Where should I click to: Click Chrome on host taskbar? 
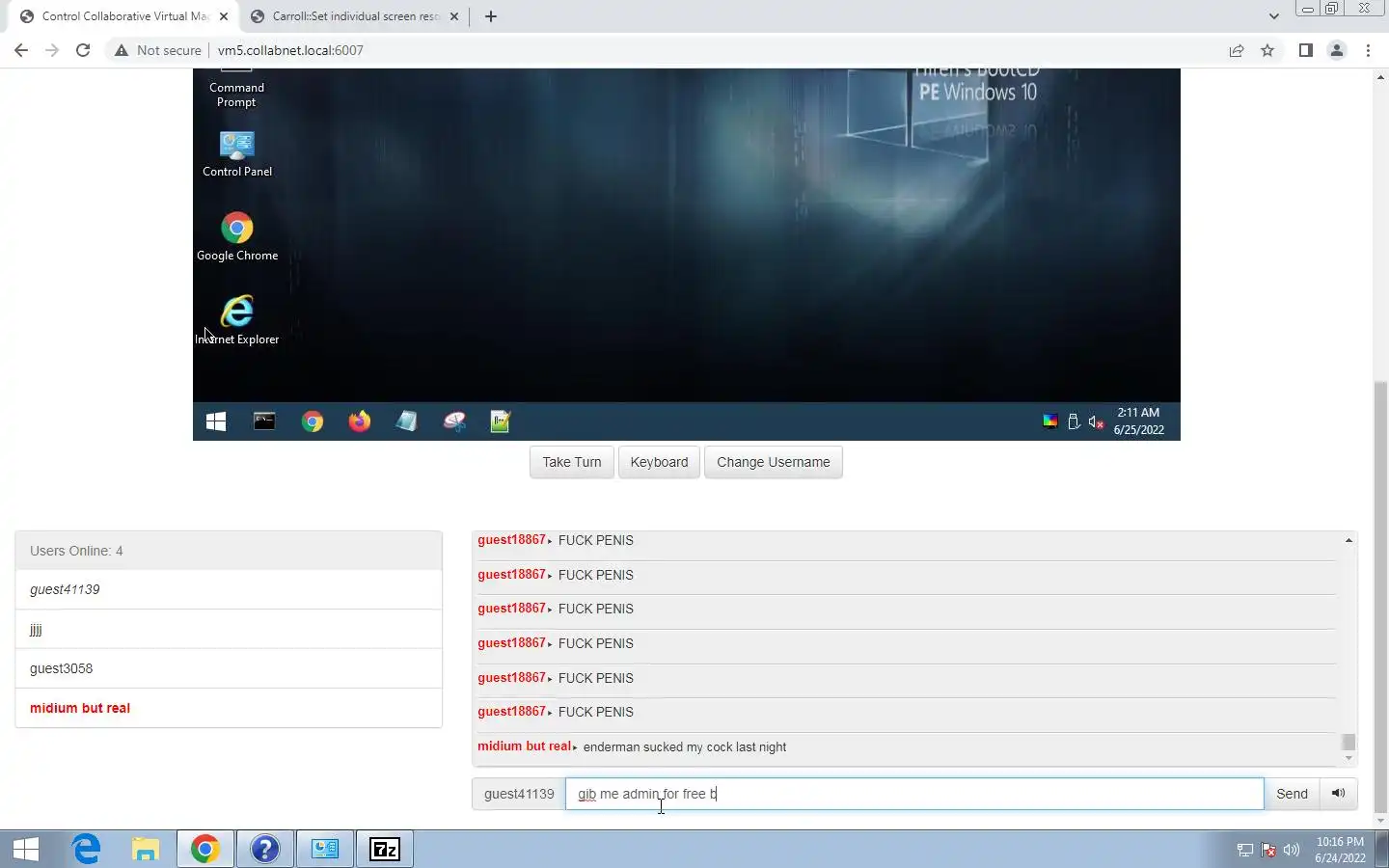coord(204,849)
